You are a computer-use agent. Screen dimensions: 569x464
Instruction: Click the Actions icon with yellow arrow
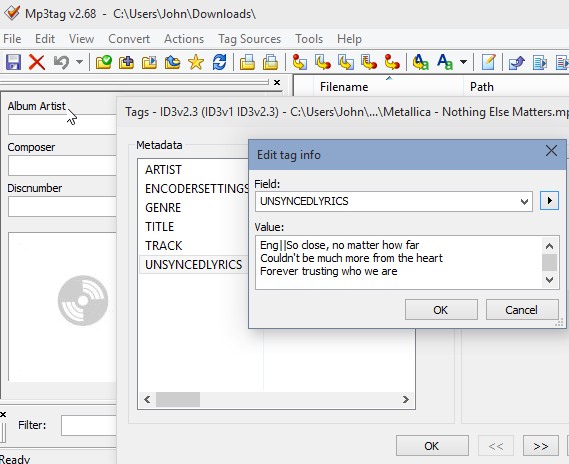[421, 62]
